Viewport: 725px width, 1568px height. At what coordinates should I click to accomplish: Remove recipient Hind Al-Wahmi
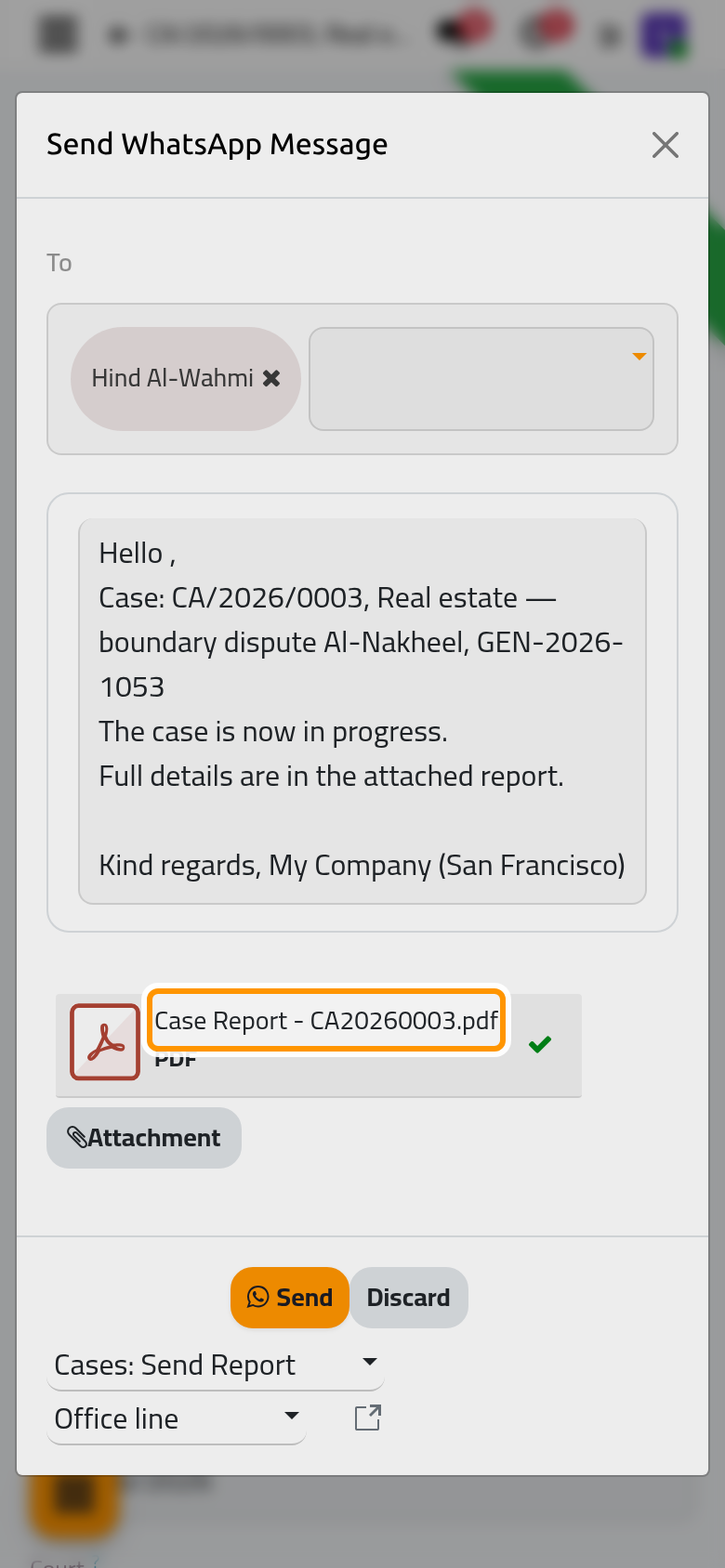(271, 378)
